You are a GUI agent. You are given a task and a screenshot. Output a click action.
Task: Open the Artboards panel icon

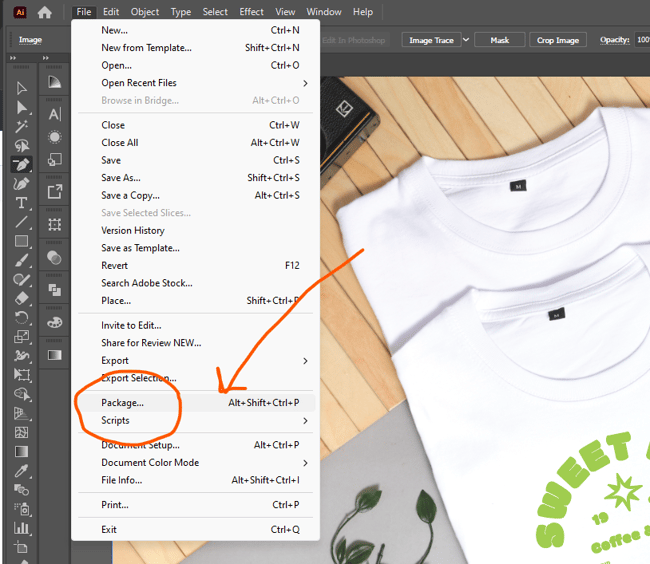[54, 225]
